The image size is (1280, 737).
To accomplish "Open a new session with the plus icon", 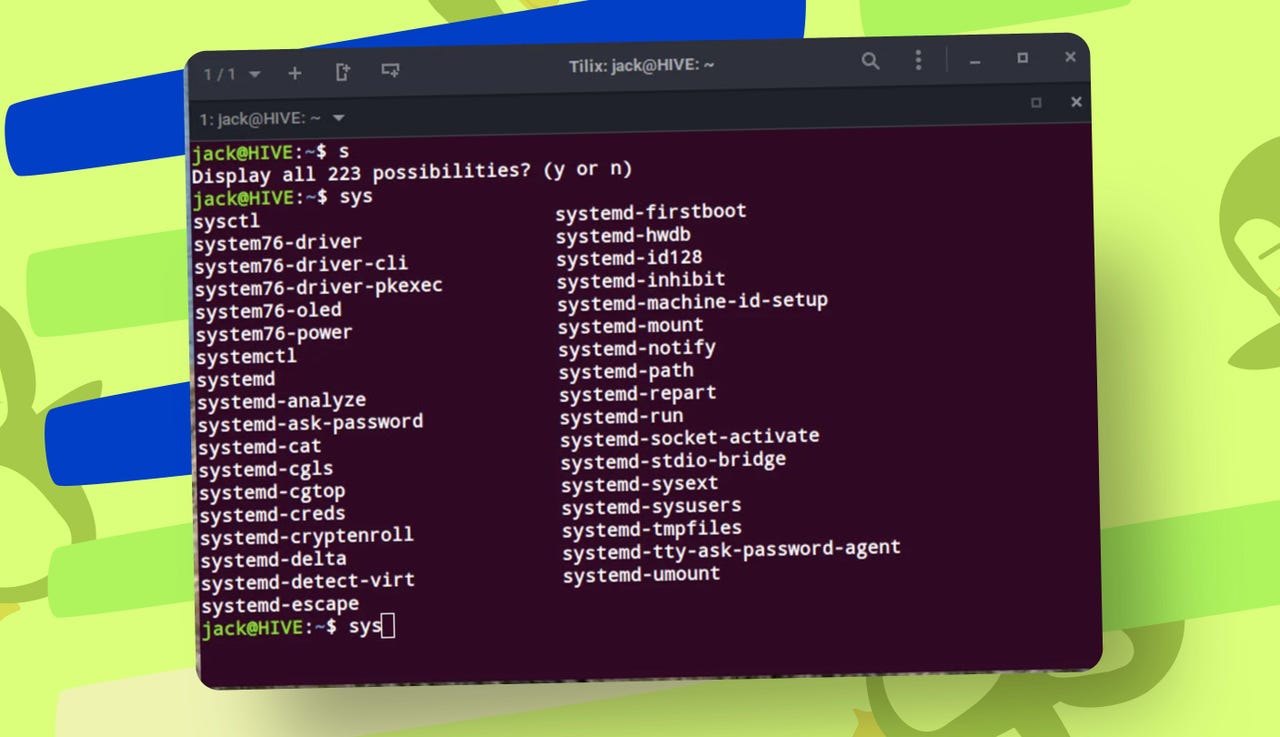I will tap(295, 73).
